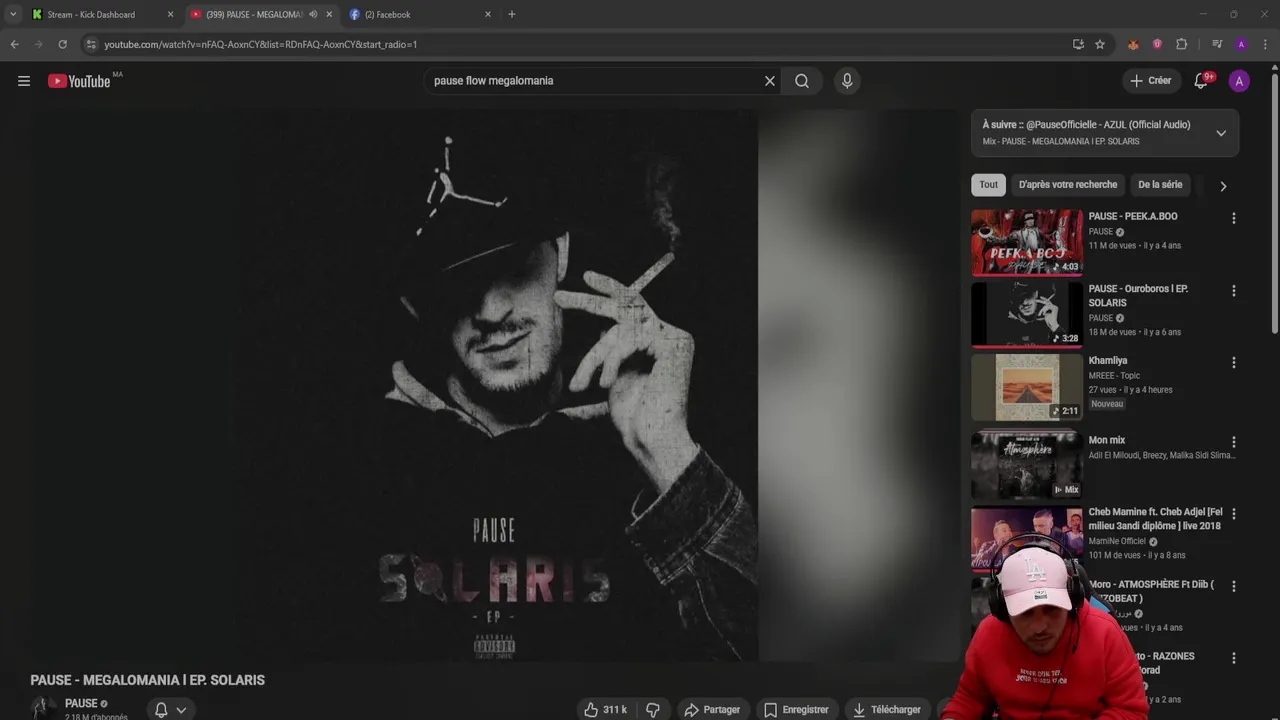Viewport: 1280px width, 720px height.
Task: Click the Partager share button
Action: tap(712, 710)
